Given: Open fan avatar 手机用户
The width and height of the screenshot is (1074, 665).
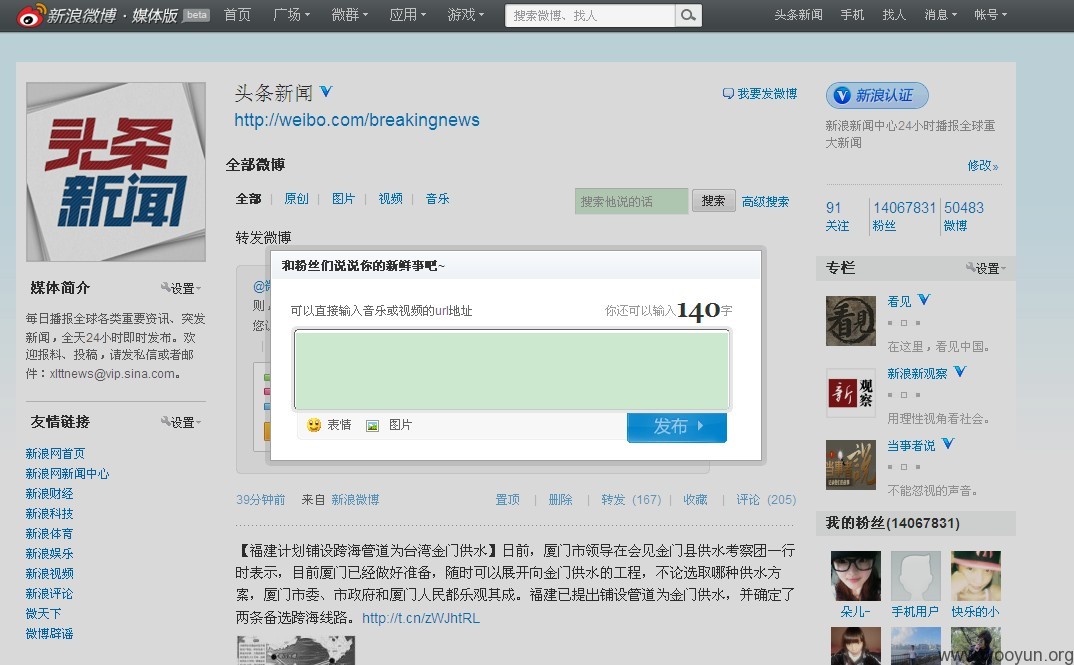Looking at the screenshot, I should 916,576.
